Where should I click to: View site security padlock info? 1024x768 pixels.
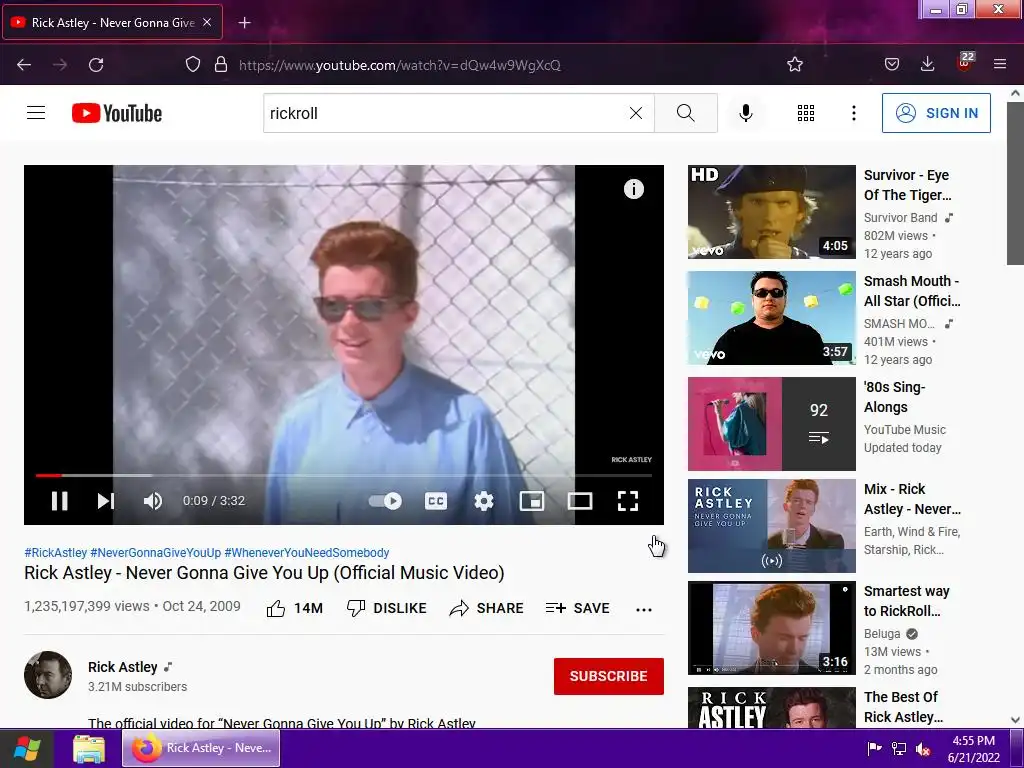[x=221, y=65]
